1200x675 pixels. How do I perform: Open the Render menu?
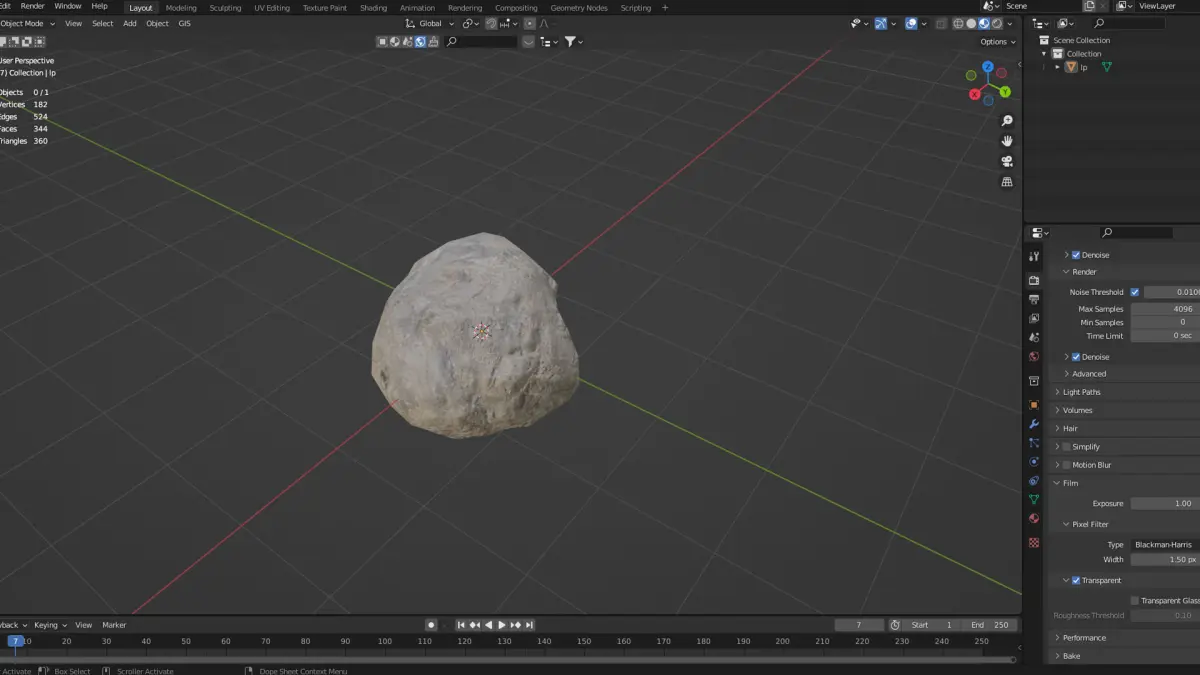tap(33, 6)
